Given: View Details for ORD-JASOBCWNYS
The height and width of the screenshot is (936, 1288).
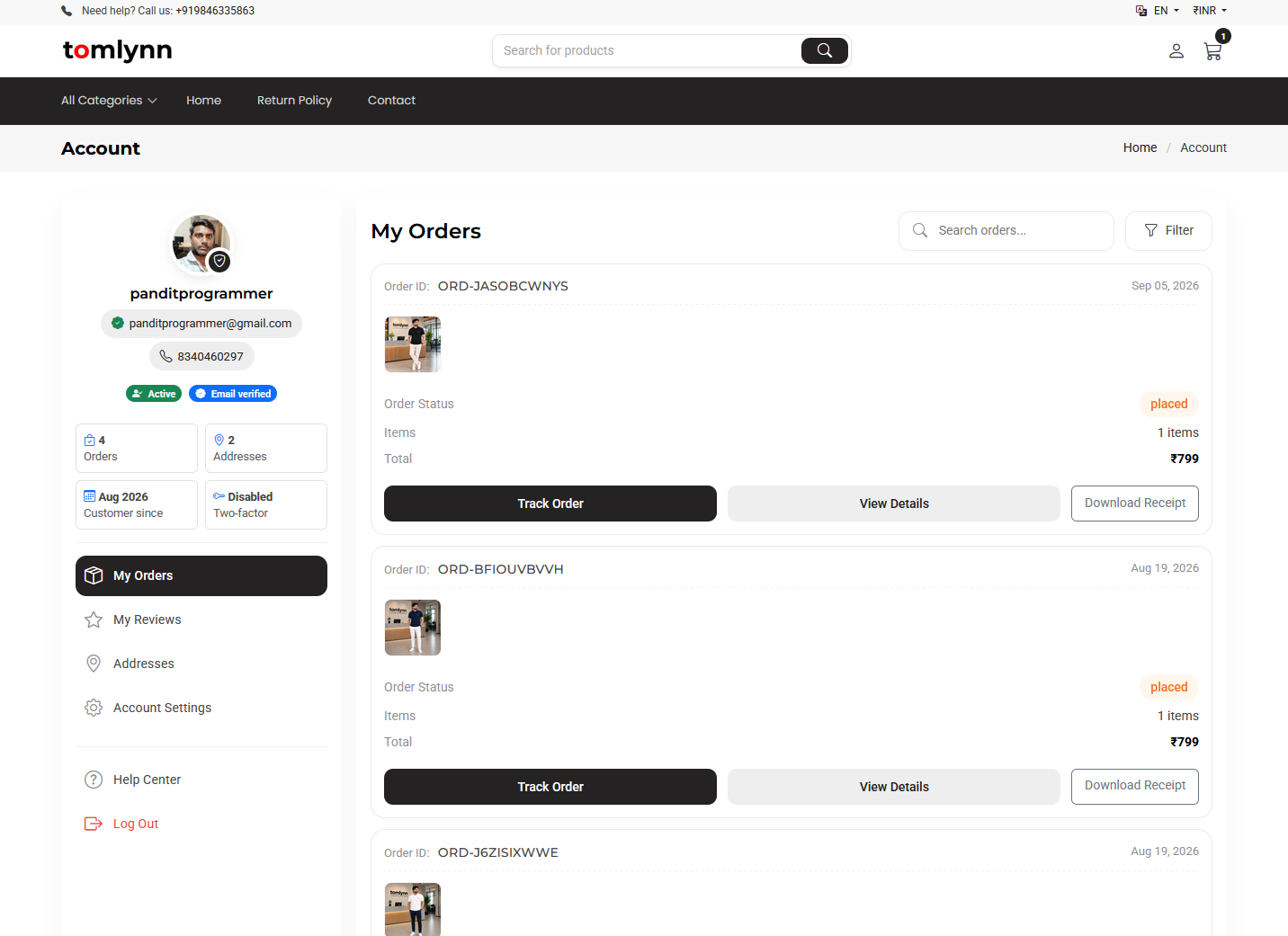Looking at the screenshot, I should (x=894, y=504).
